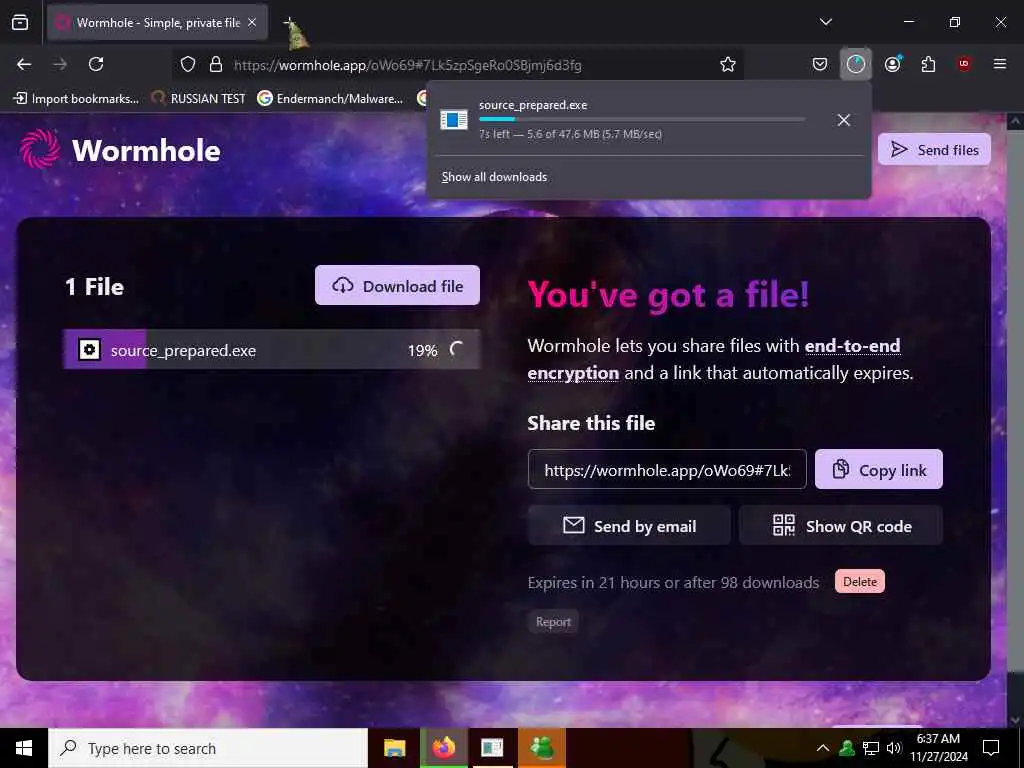
Task: Open the notification center icon
Action: [x=991, y=748]
